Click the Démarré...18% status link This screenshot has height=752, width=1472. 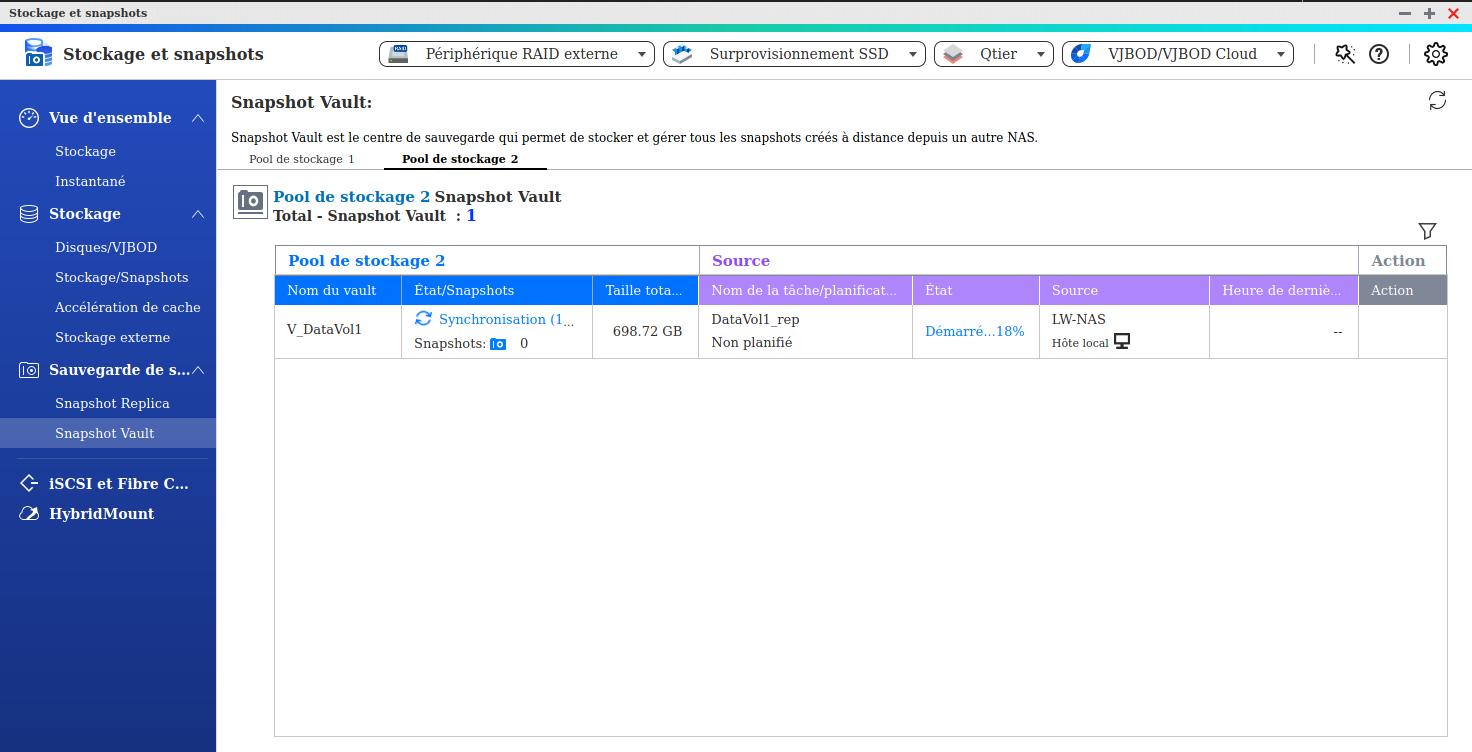tap(974, 331)
